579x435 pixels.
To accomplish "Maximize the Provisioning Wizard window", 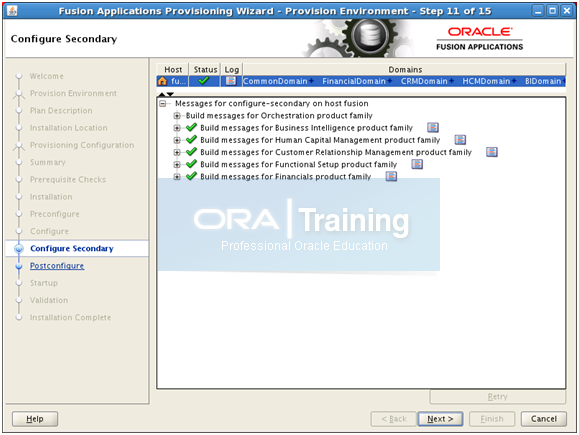I will coord(552,11).
